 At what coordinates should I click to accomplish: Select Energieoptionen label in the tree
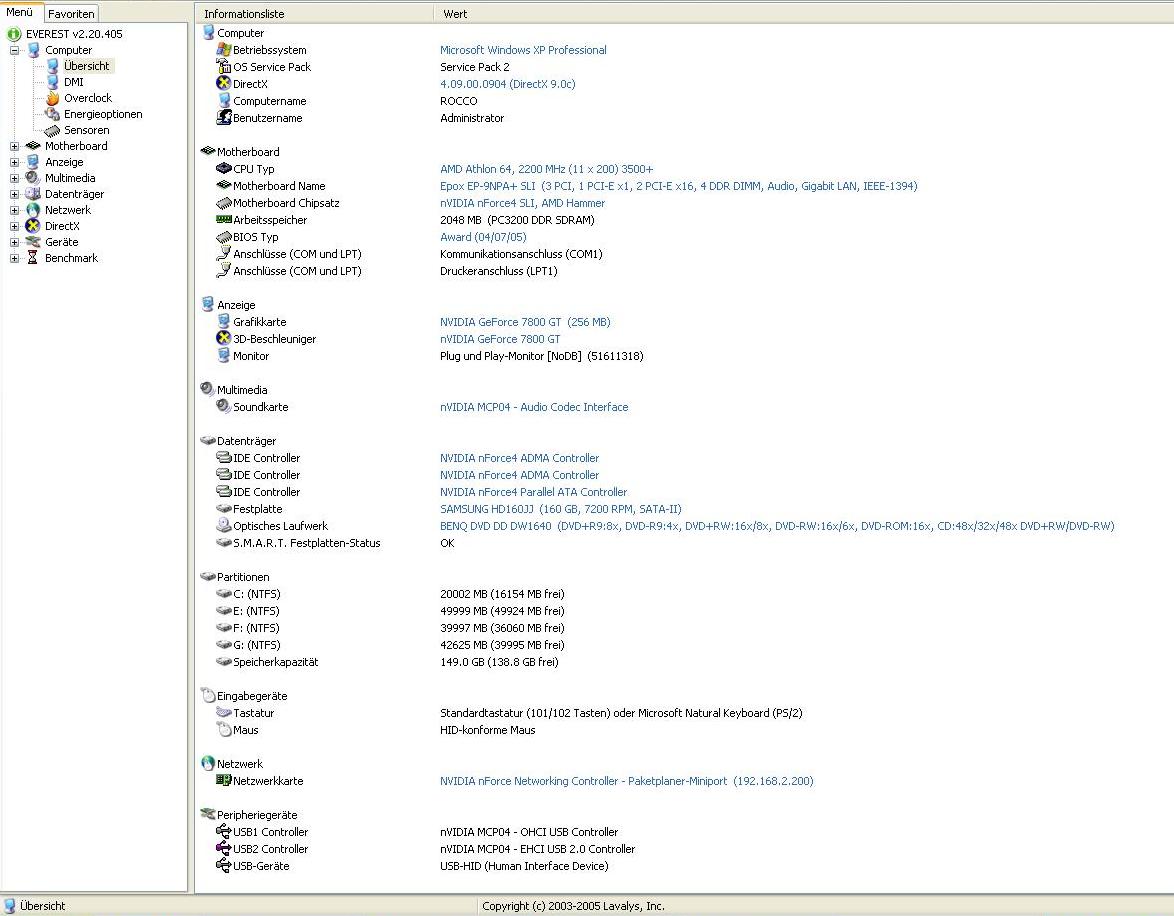(x=103, y=114)
